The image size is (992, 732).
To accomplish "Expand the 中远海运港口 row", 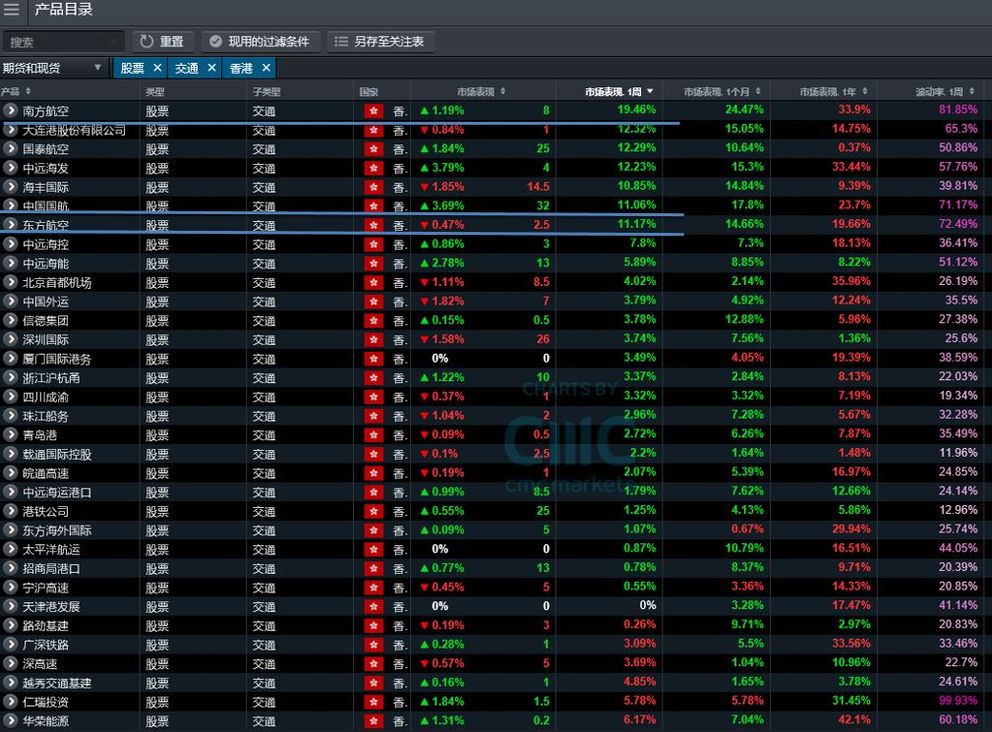I will click(10, 492).
